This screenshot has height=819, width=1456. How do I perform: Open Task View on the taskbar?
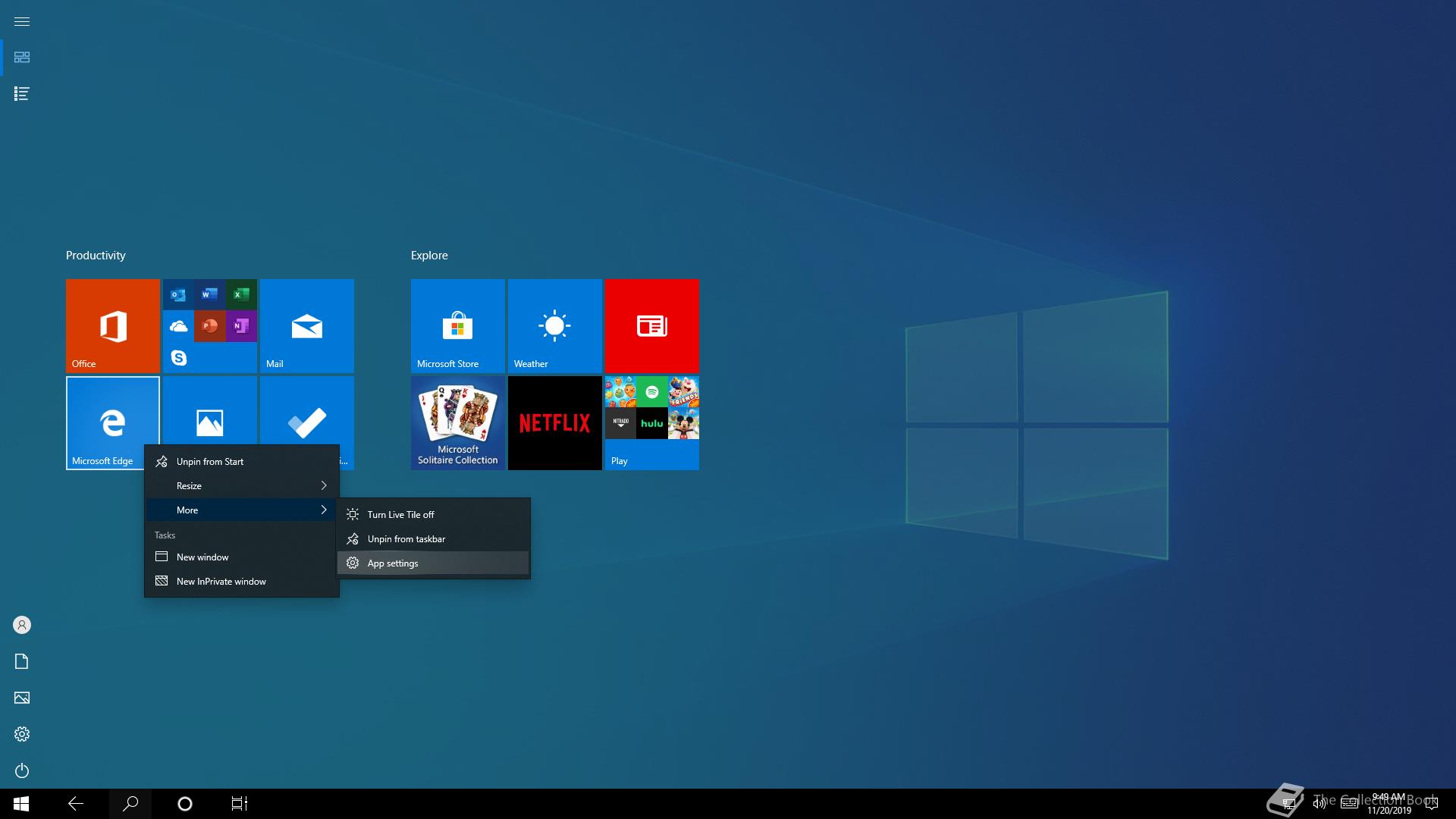tap(240, 804)
